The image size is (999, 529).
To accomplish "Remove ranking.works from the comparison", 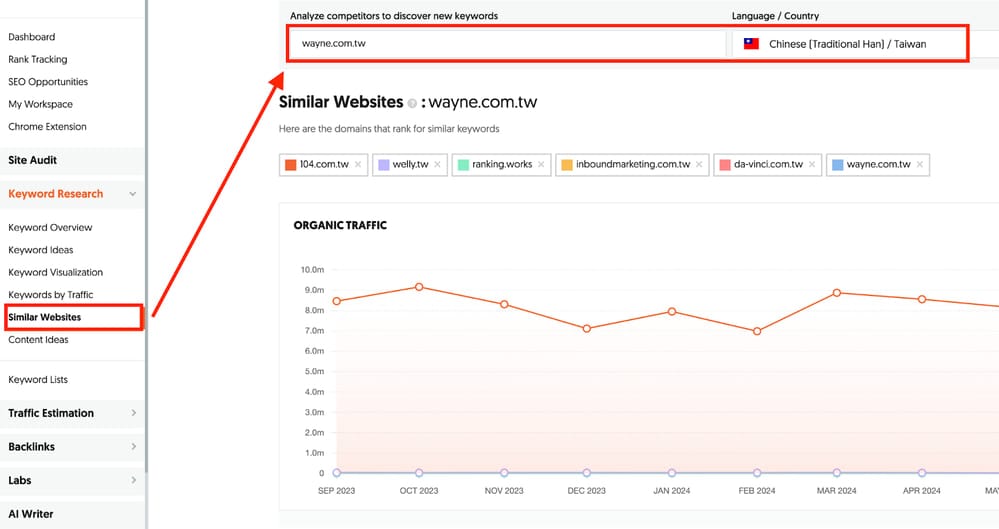I will coord(541,164).
